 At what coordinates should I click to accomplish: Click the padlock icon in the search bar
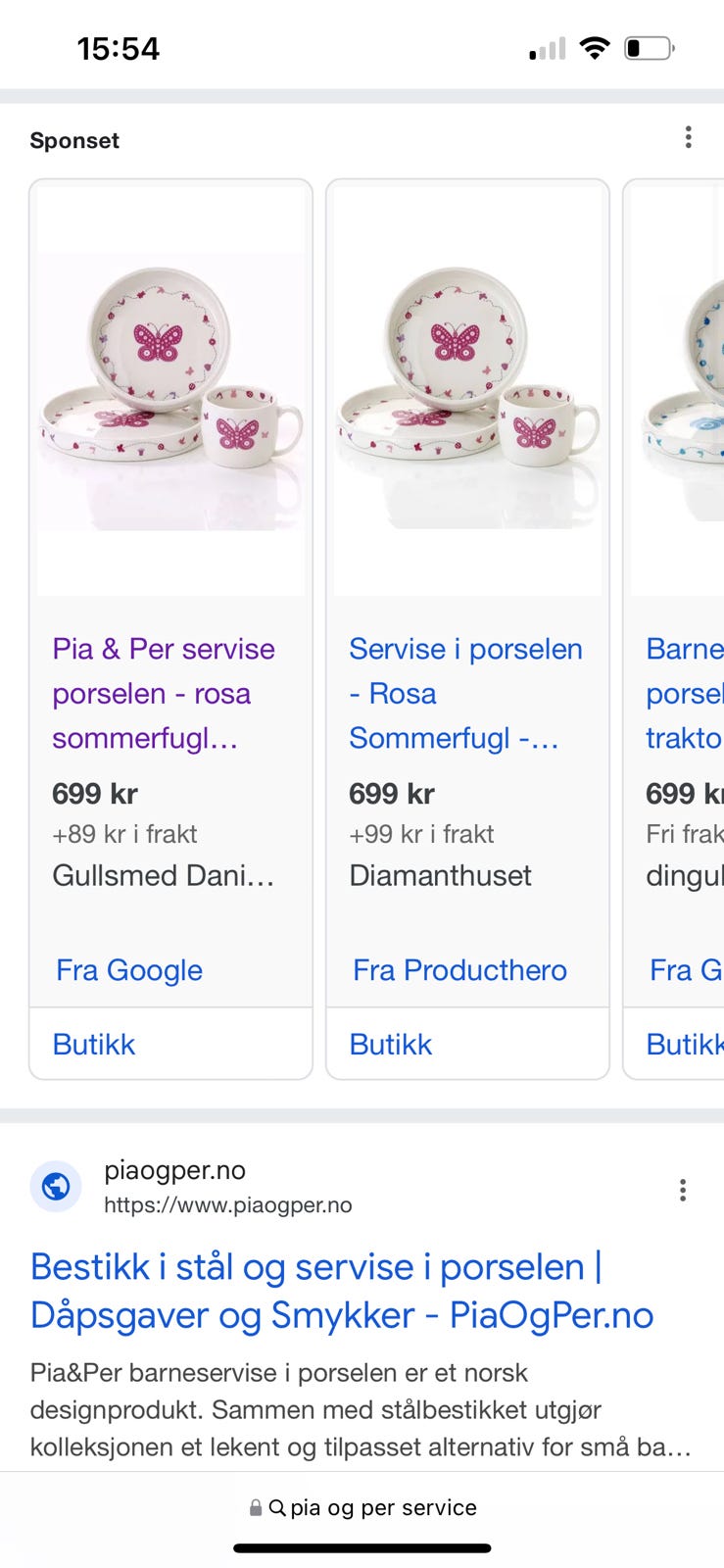(x=256, y=1507)
